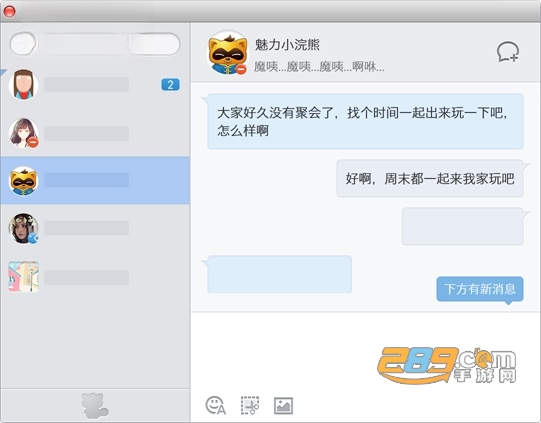Open 魅力小浣熊 profile avatar in chat header
The width and height of the screenshot is (541, 423).
point(227,52)
